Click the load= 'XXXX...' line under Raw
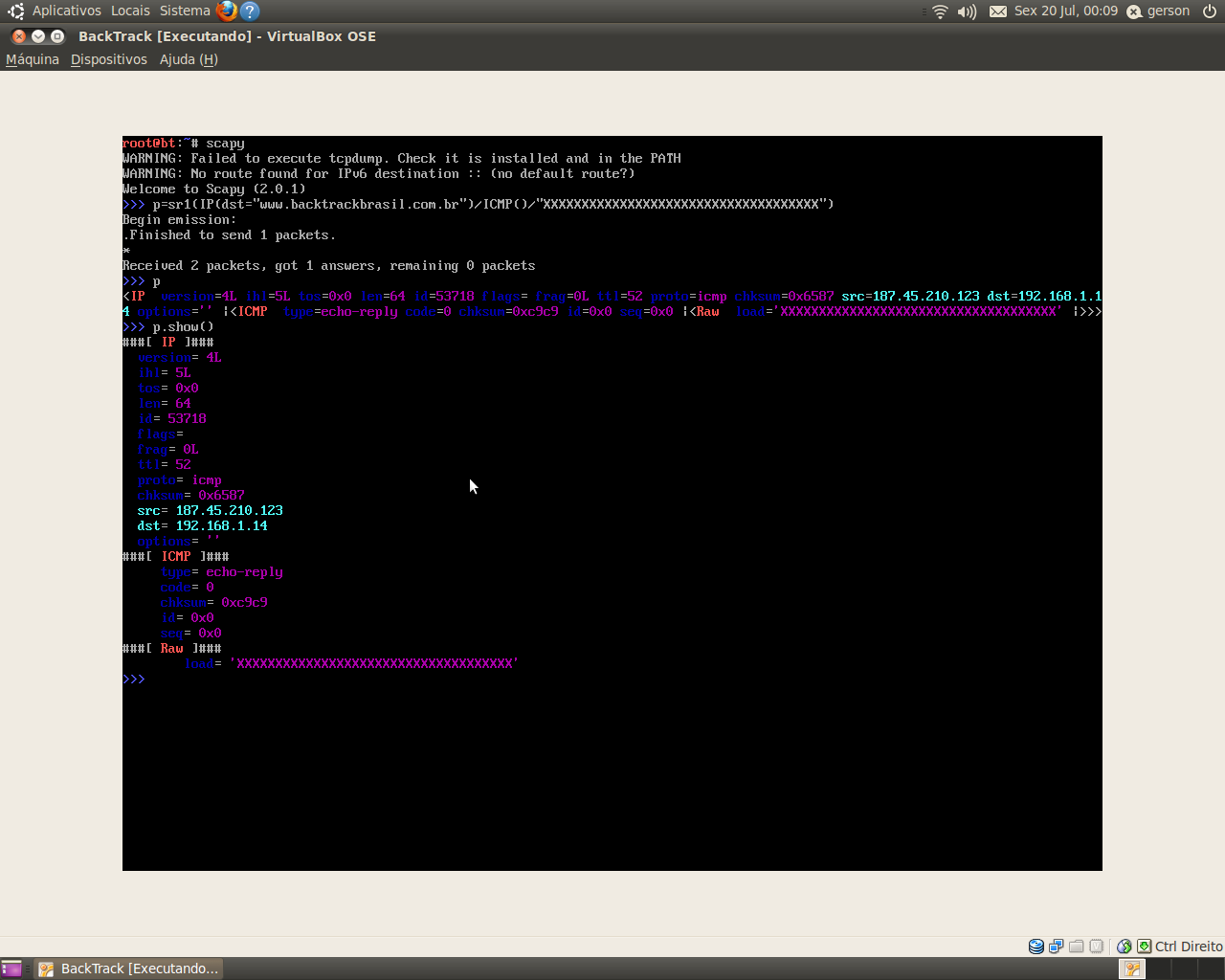The width and height of the screenshot is (1225, 980). pos(352,664)
